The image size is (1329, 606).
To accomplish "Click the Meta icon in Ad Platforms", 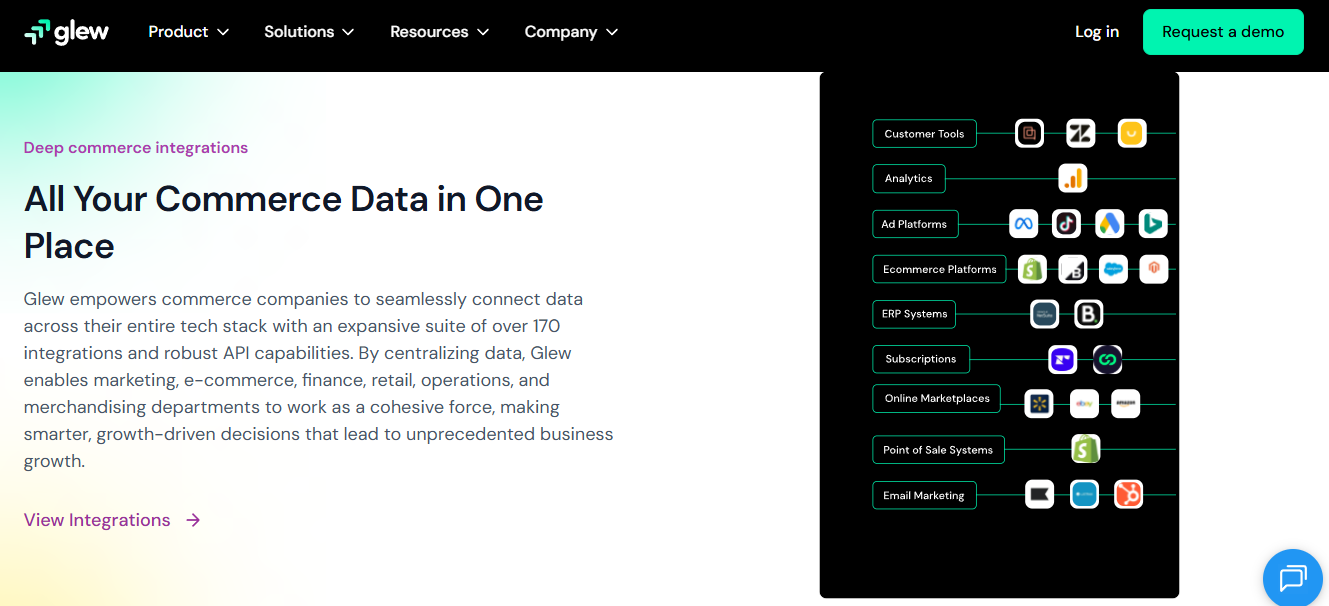I will (x=1023, y=223).
